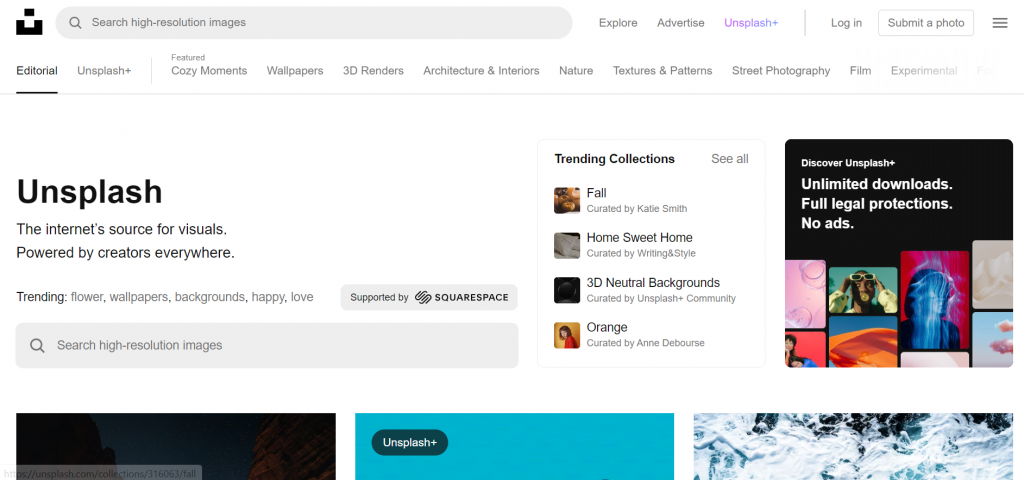Select the Editorial tab
1024x480 pixels.
[x=37, y=71]
